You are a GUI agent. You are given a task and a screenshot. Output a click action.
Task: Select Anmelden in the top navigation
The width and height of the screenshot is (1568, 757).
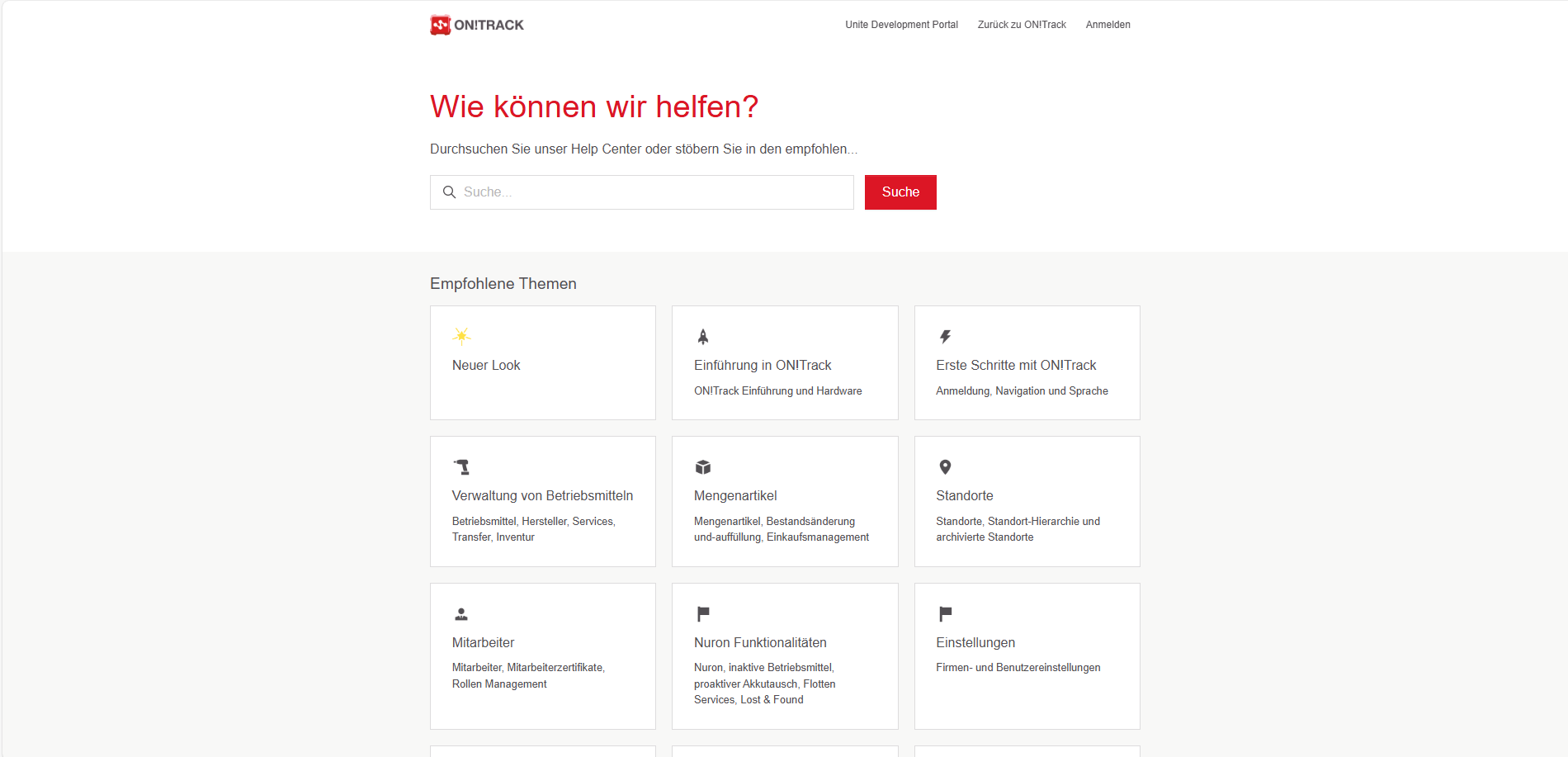(1108, 25)
